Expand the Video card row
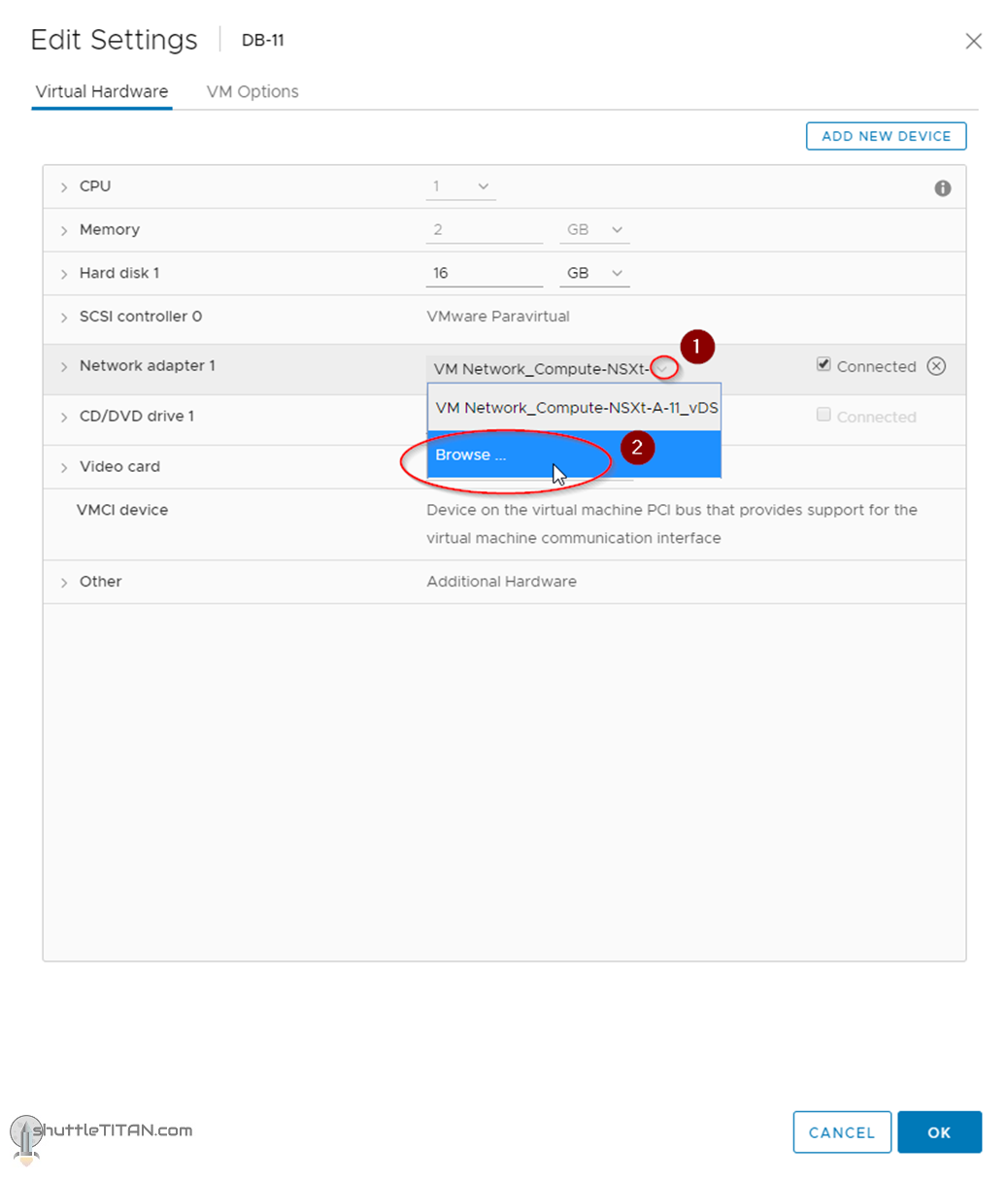 point(64,467)
